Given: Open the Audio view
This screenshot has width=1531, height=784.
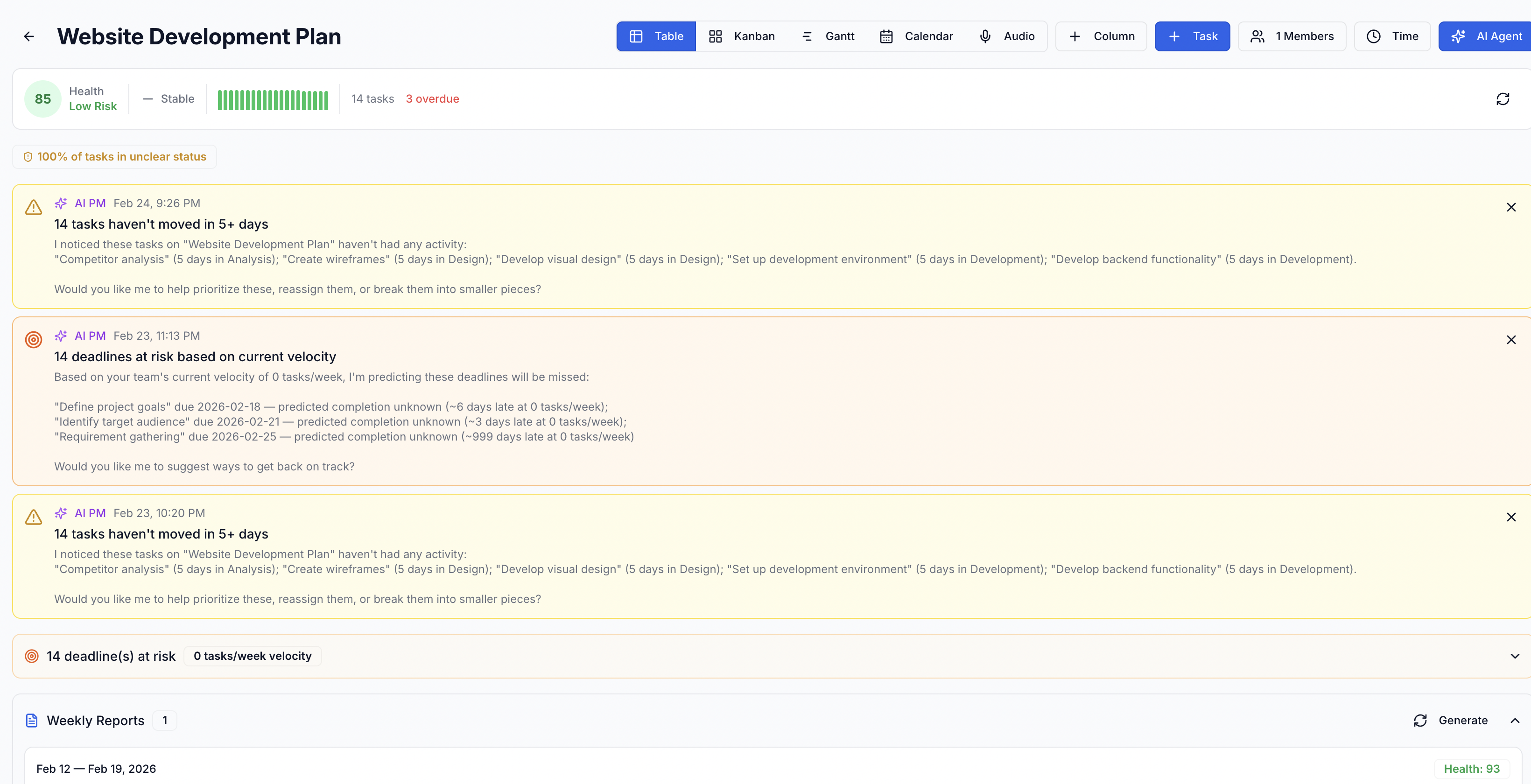Looking at the screenshot, I should (x=1007, y=36).
